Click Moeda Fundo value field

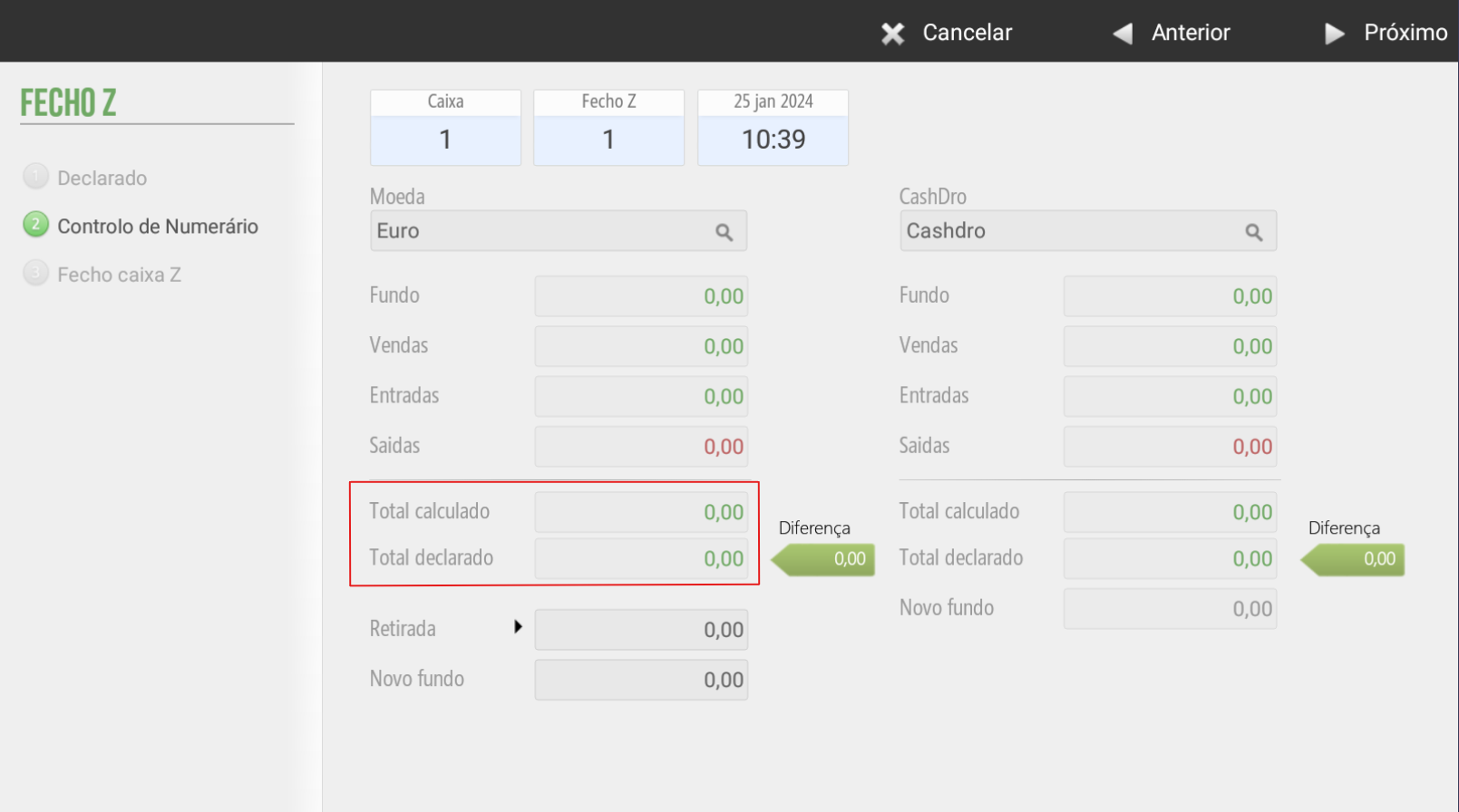pos(641,296)
